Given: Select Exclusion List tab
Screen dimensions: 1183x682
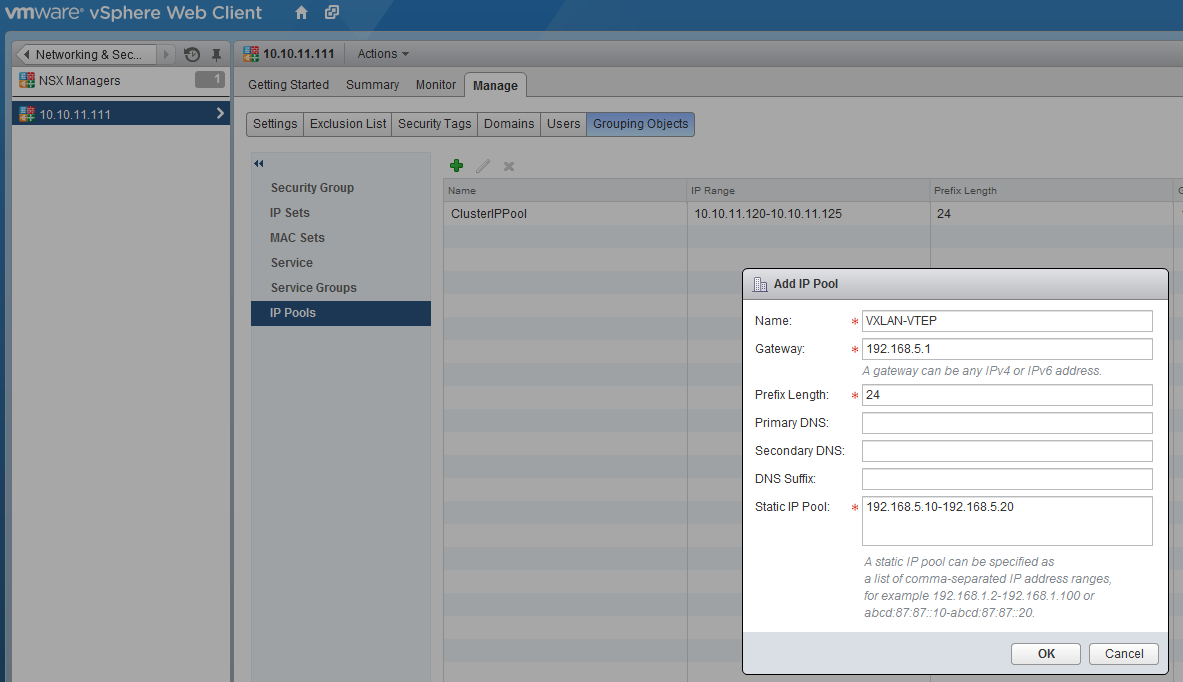Looking at the screenshot, I should [348, 124].
